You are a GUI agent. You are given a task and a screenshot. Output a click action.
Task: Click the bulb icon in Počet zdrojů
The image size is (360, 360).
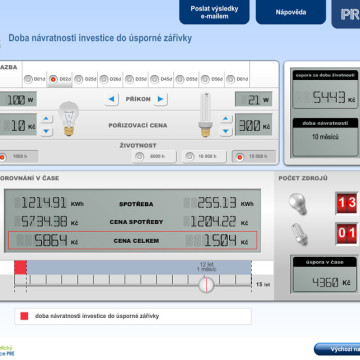tap(297, 204)
